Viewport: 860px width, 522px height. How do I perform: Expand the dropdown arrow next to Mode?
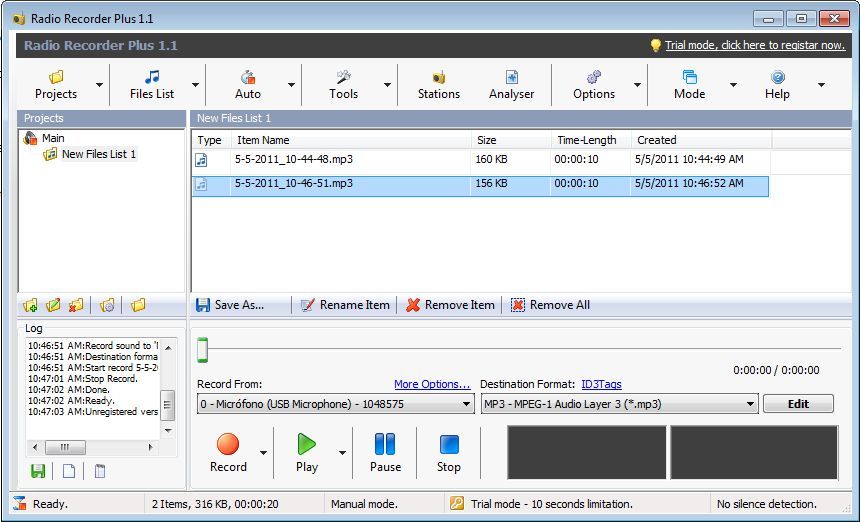point(733,85)
